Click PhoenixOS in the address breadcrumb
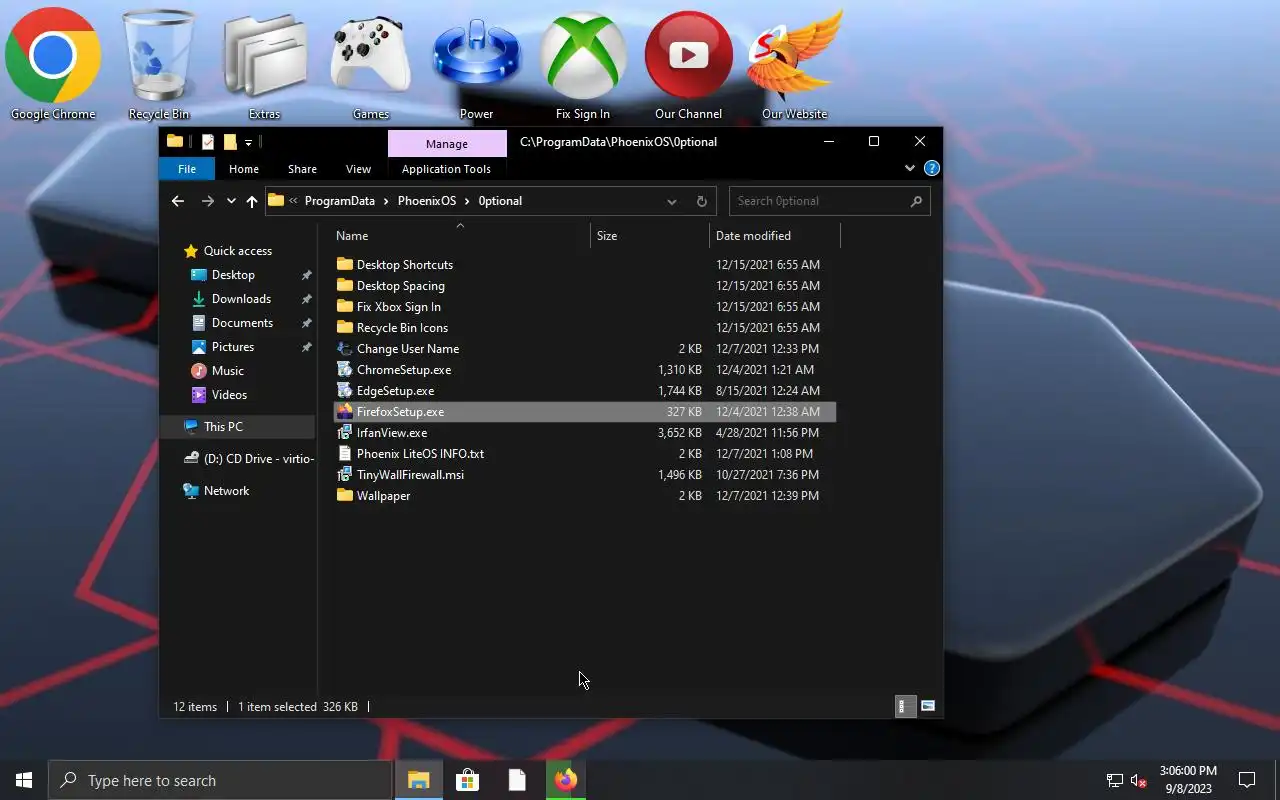1280x800 pixels. pyautogui.click(x=427, y=201)
